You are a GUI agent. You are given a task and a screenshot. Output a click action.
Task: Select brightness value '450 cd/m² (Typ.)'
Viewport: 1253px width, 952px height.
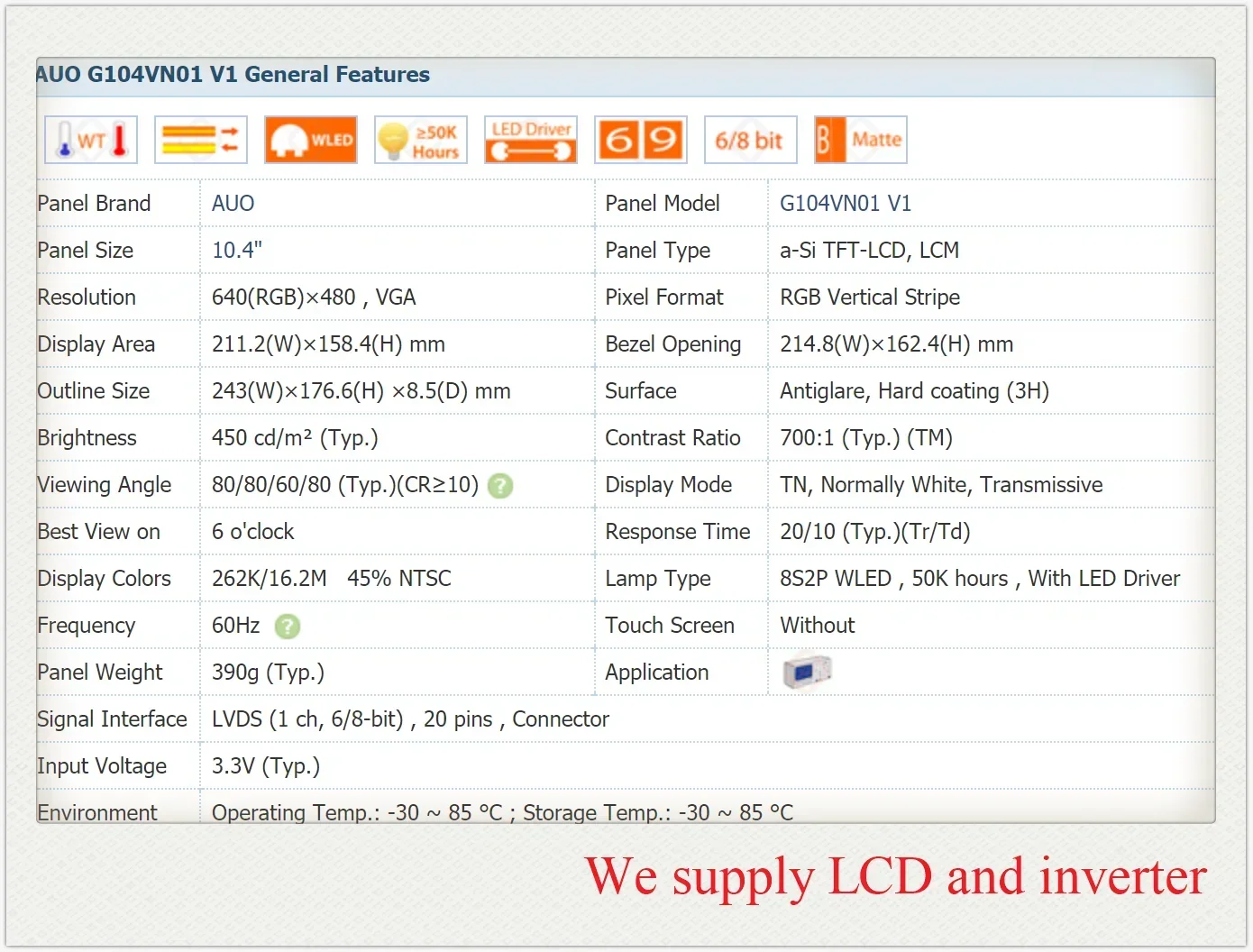click(295, 438)
